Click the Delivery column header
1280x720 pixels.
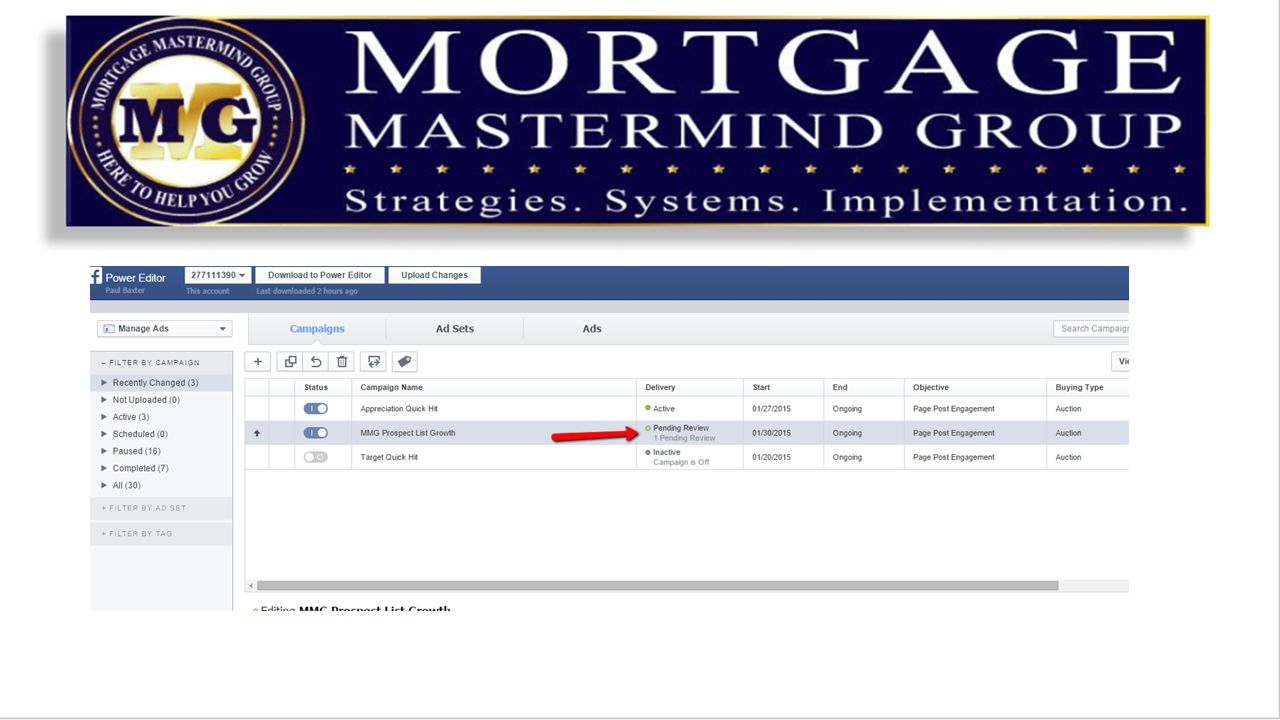(x=660, y=387)
